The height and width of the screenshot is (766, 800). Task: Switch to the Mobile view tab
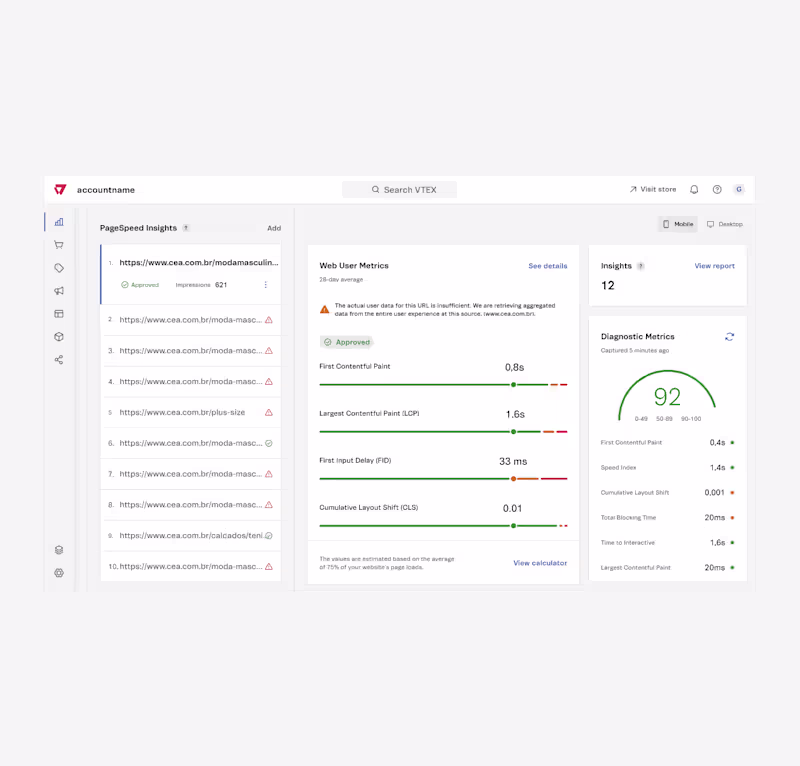coord(678,224)
